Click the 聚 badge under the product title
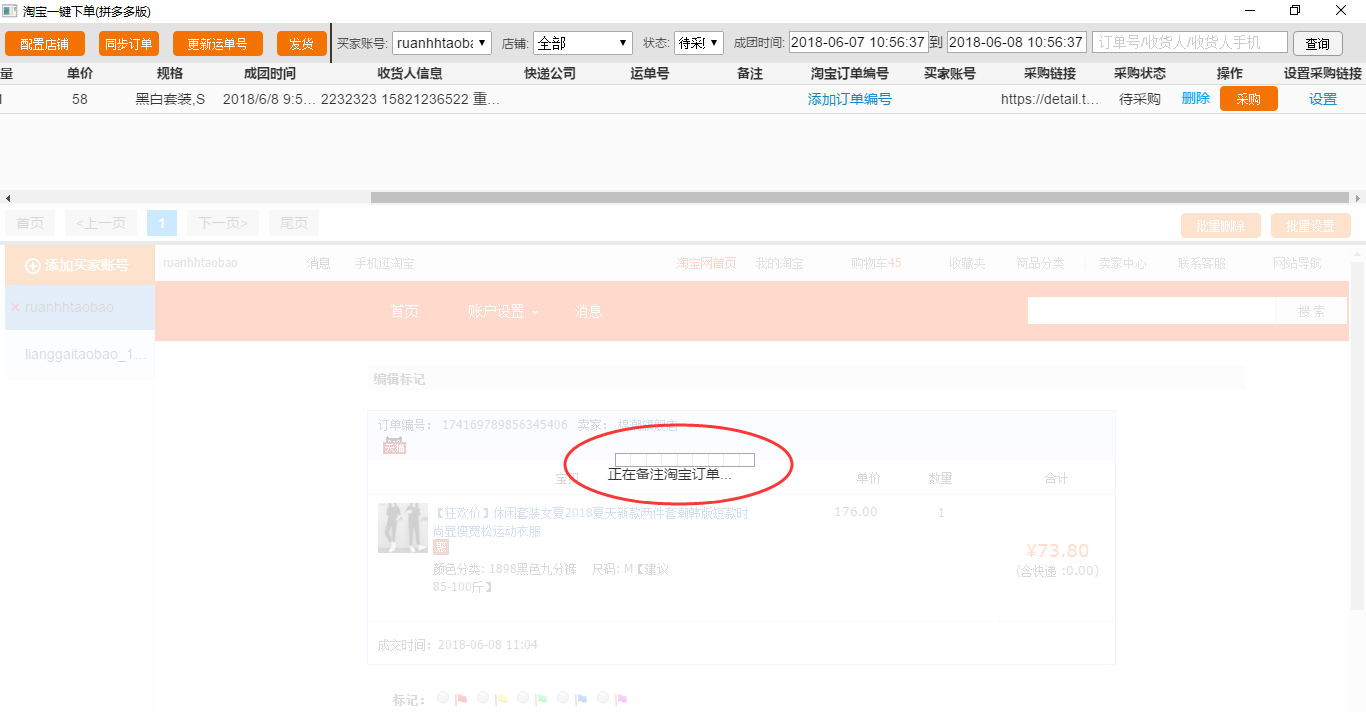This screenshot has height=712, width=1366. (441, 547)
